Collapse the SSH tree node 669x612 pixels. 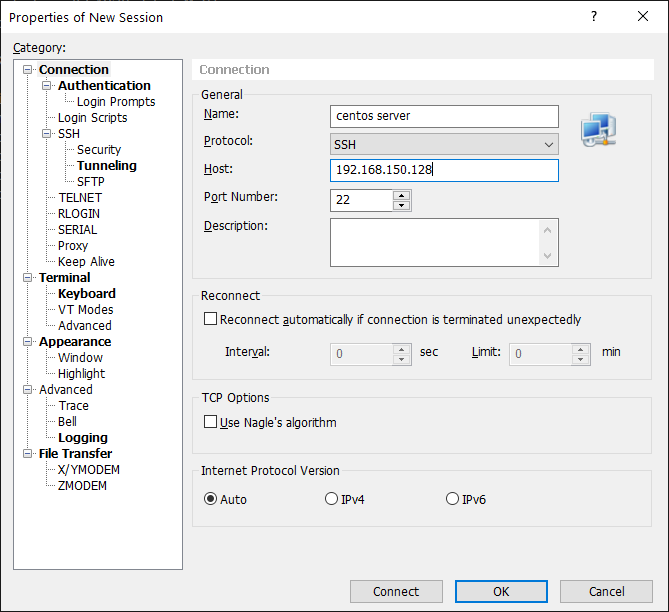click(47, 134)
